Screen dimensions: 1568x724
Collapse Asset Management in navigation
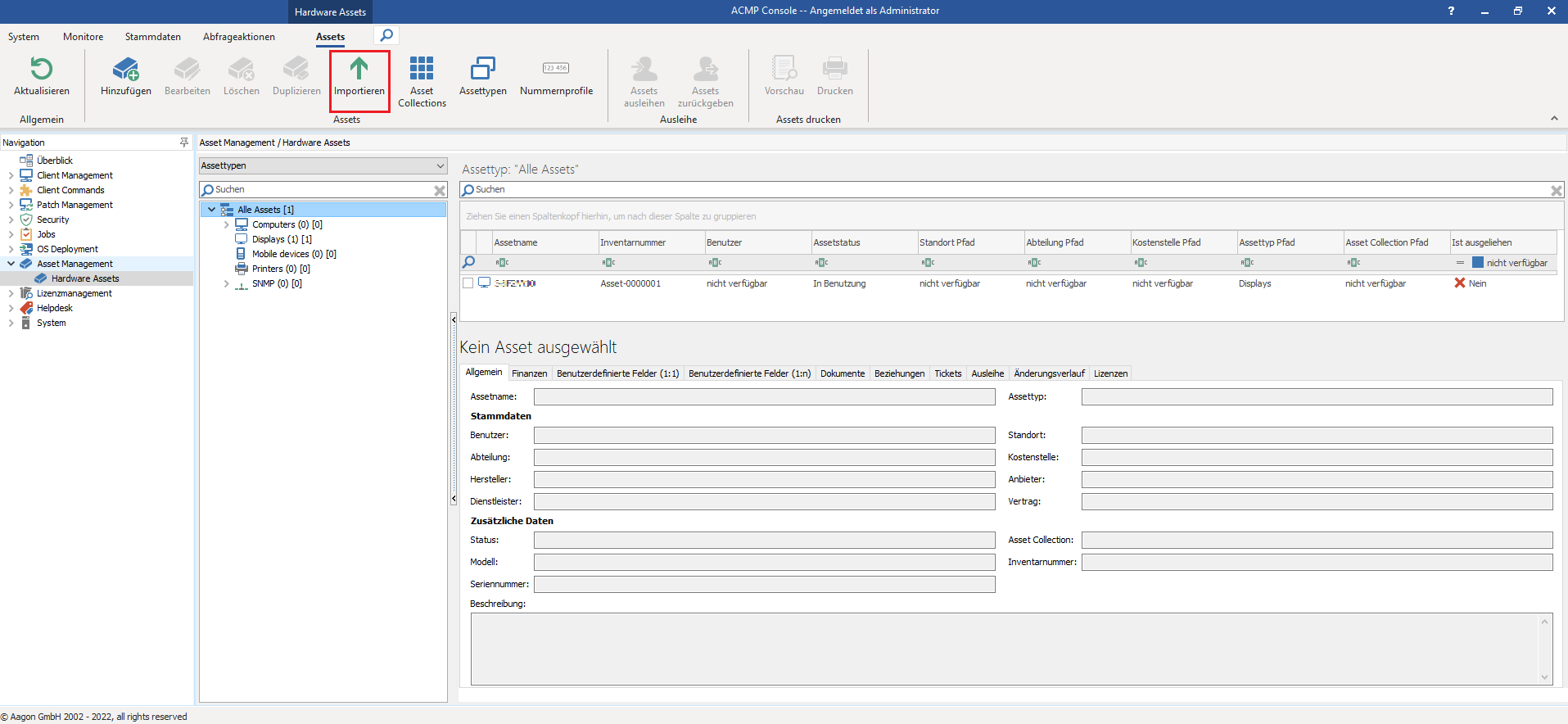click(11, 264)
